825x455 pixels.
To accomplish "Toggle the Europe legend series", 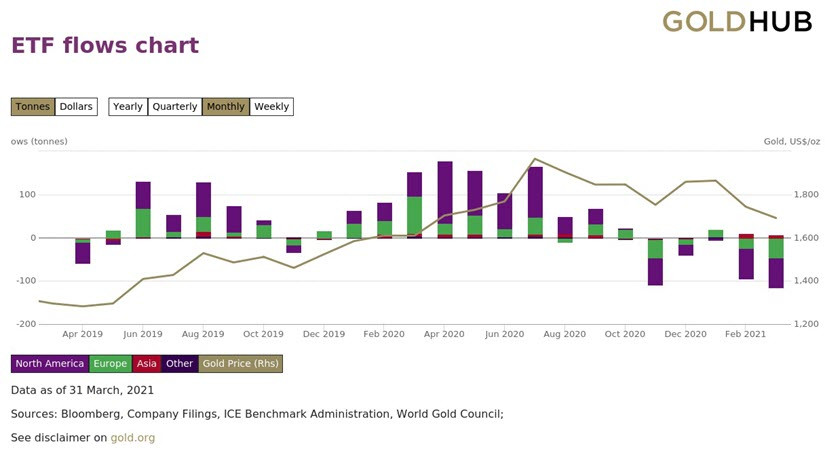I will coord(110,363).
